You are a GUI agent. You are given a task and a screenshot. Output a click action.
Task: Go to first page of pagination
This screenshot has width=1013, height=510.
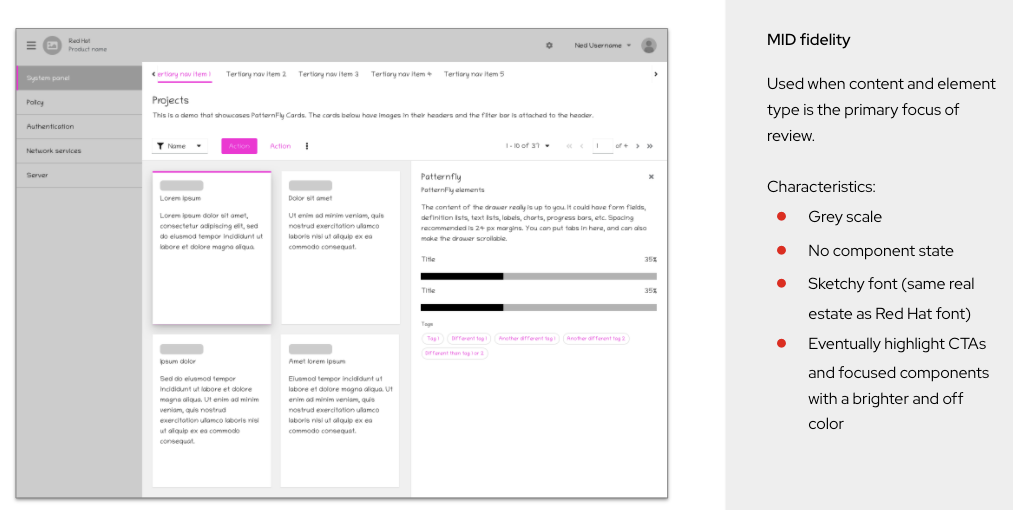569,146
